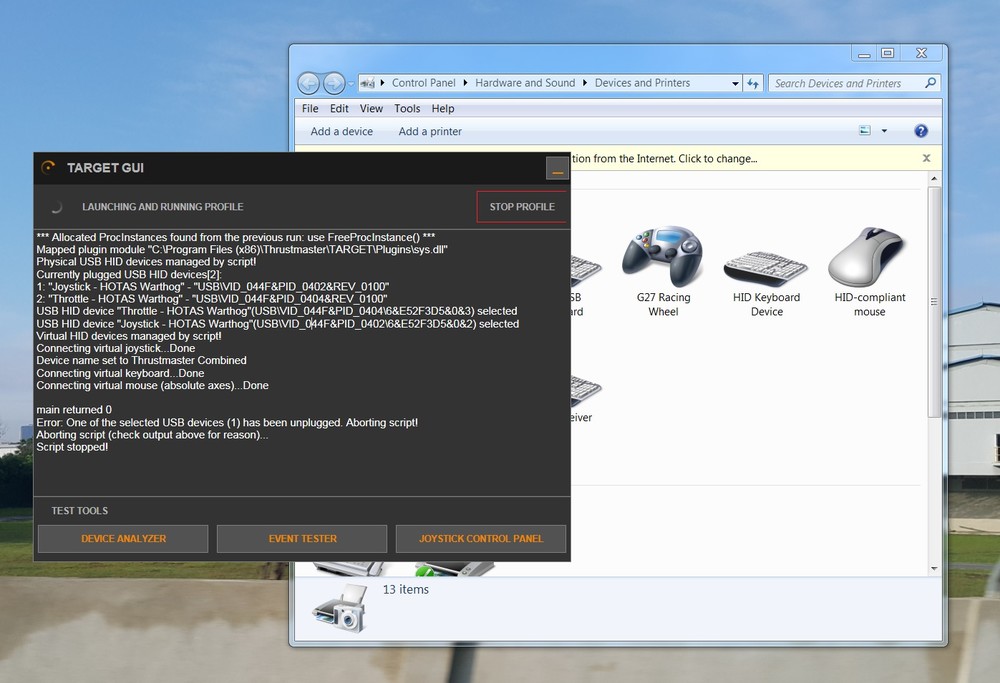Viewport: 1000px width, 683px height.
Task: Expand the arrow after Hardware and Sound
Action: coord(585,83)
